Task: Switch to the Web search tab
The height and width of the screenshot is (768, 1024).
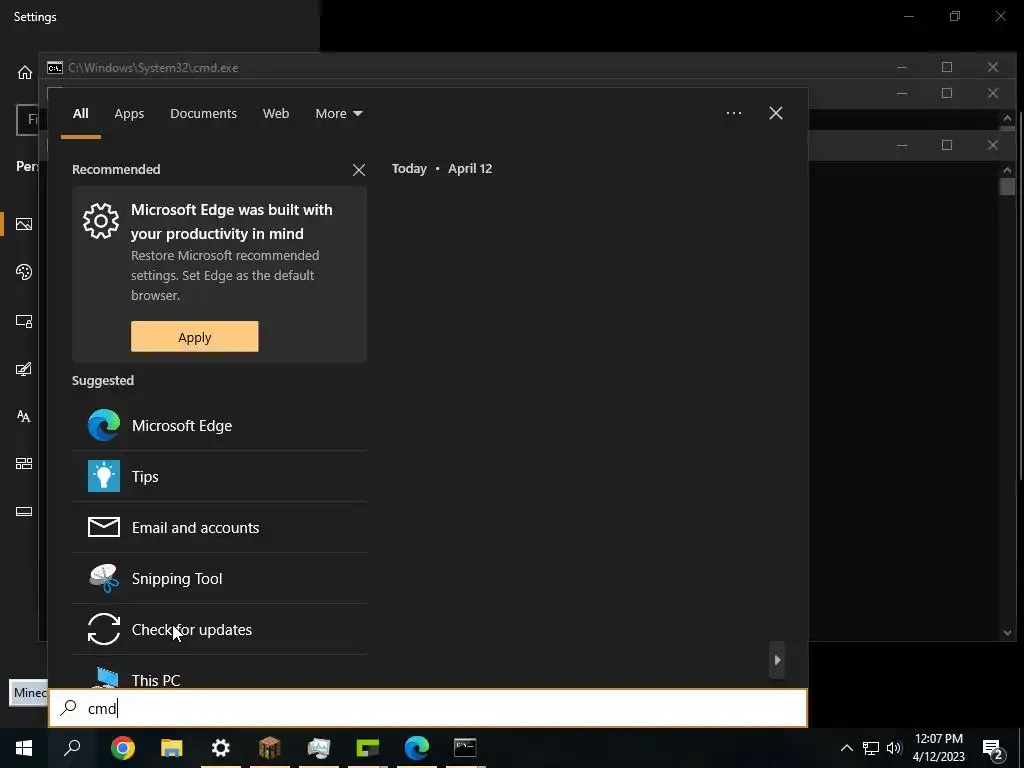Action: point(276,114)
